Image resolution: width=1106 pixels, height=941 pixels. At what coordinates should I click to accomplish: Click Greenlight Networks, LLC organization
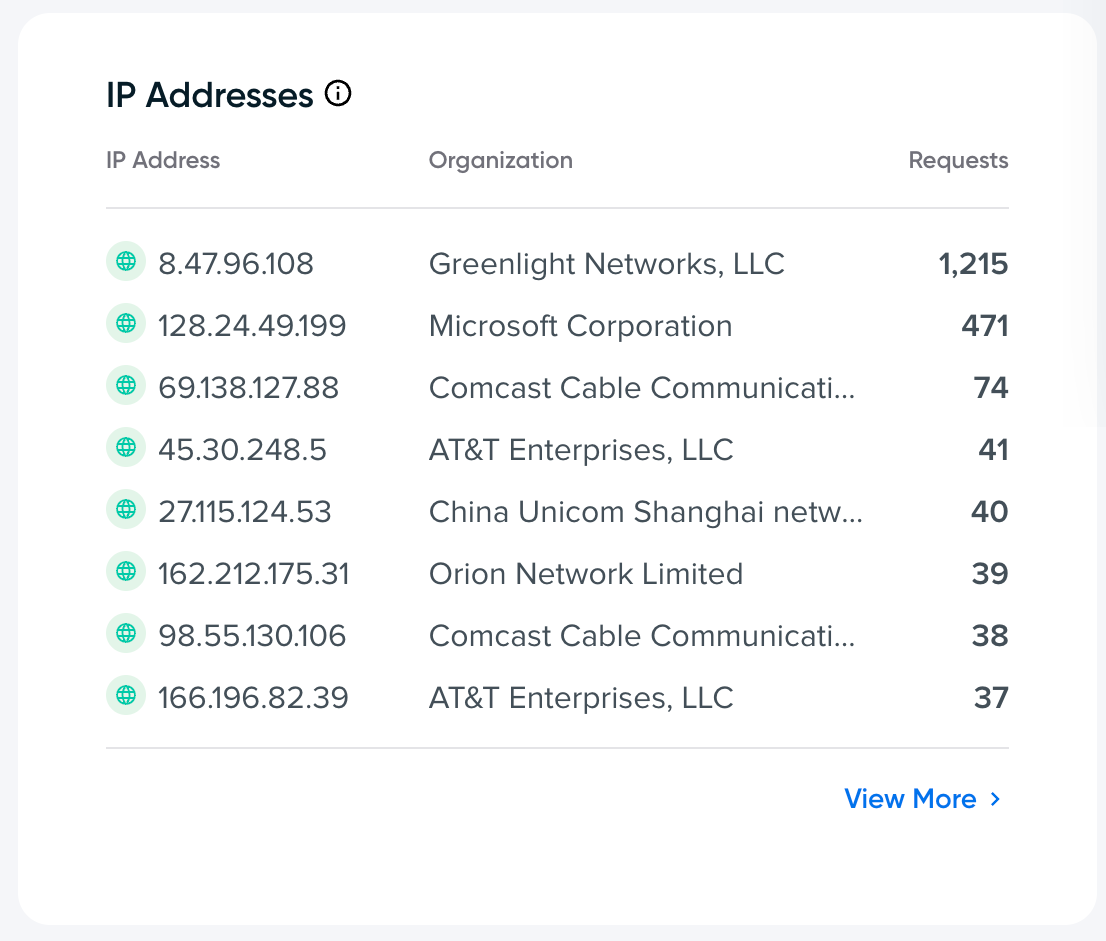606,264
